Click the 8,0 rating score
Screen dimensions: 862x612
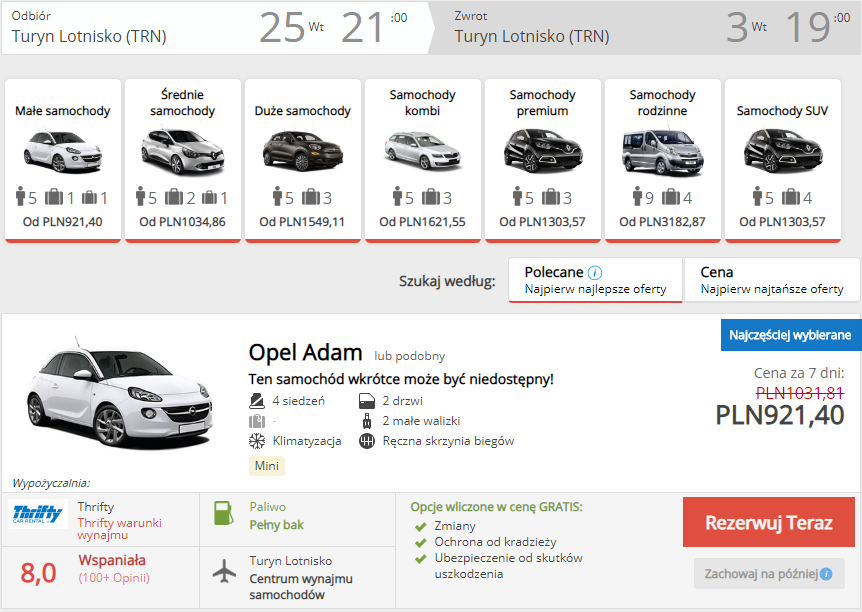point(38,573)
